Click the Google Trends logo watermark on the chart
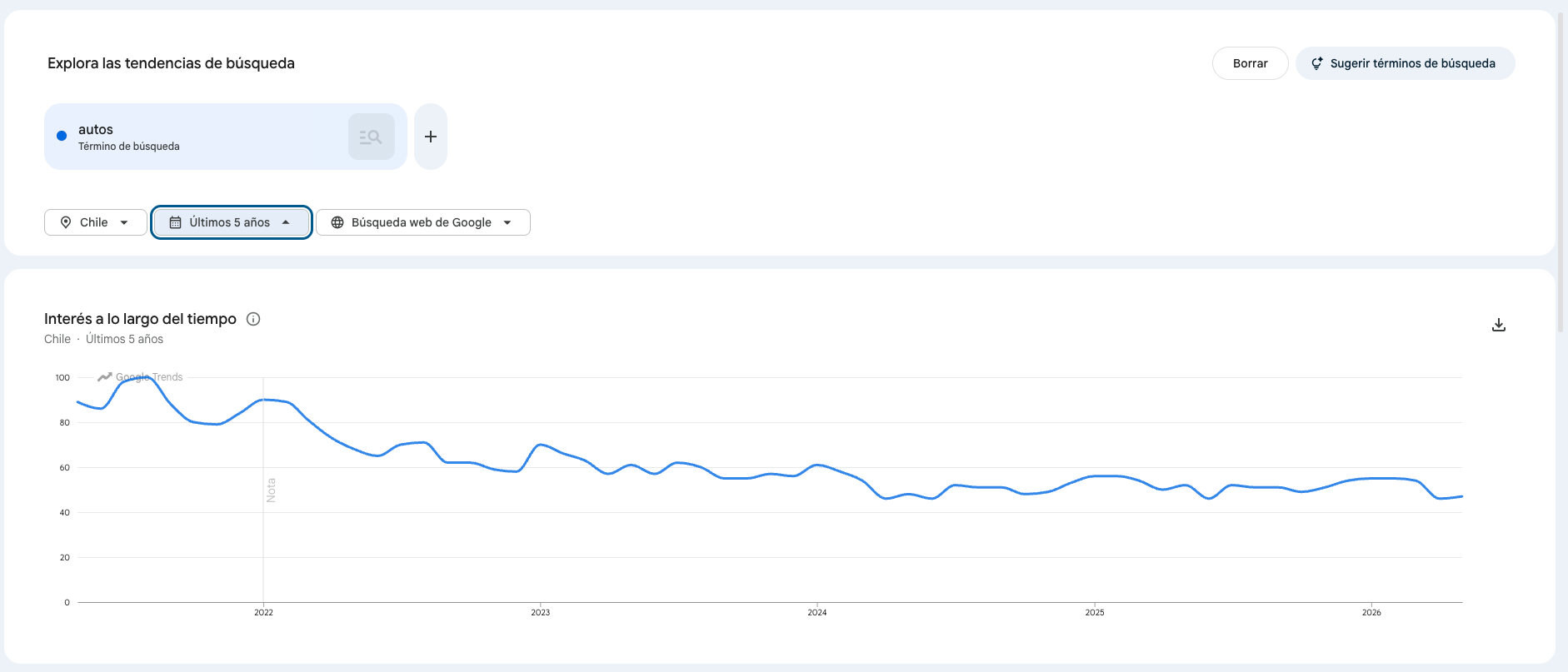Image resolution: width=1568 pixels, height=672 pixels. click(140, 377)
